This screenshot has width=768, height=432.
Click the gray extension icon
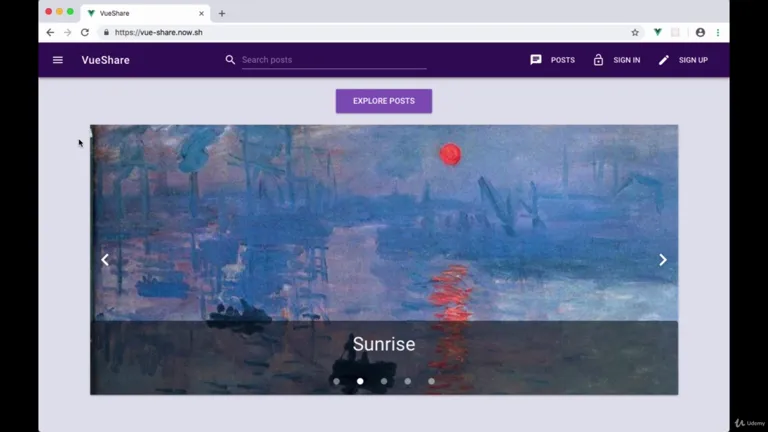click(x=675, y=32)
